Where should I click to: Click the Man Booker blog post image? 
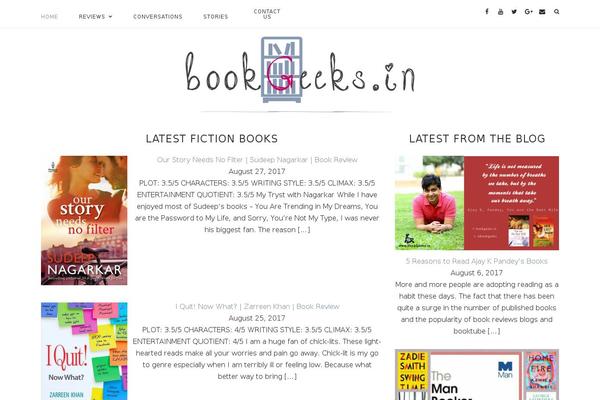tap(477, 374)
